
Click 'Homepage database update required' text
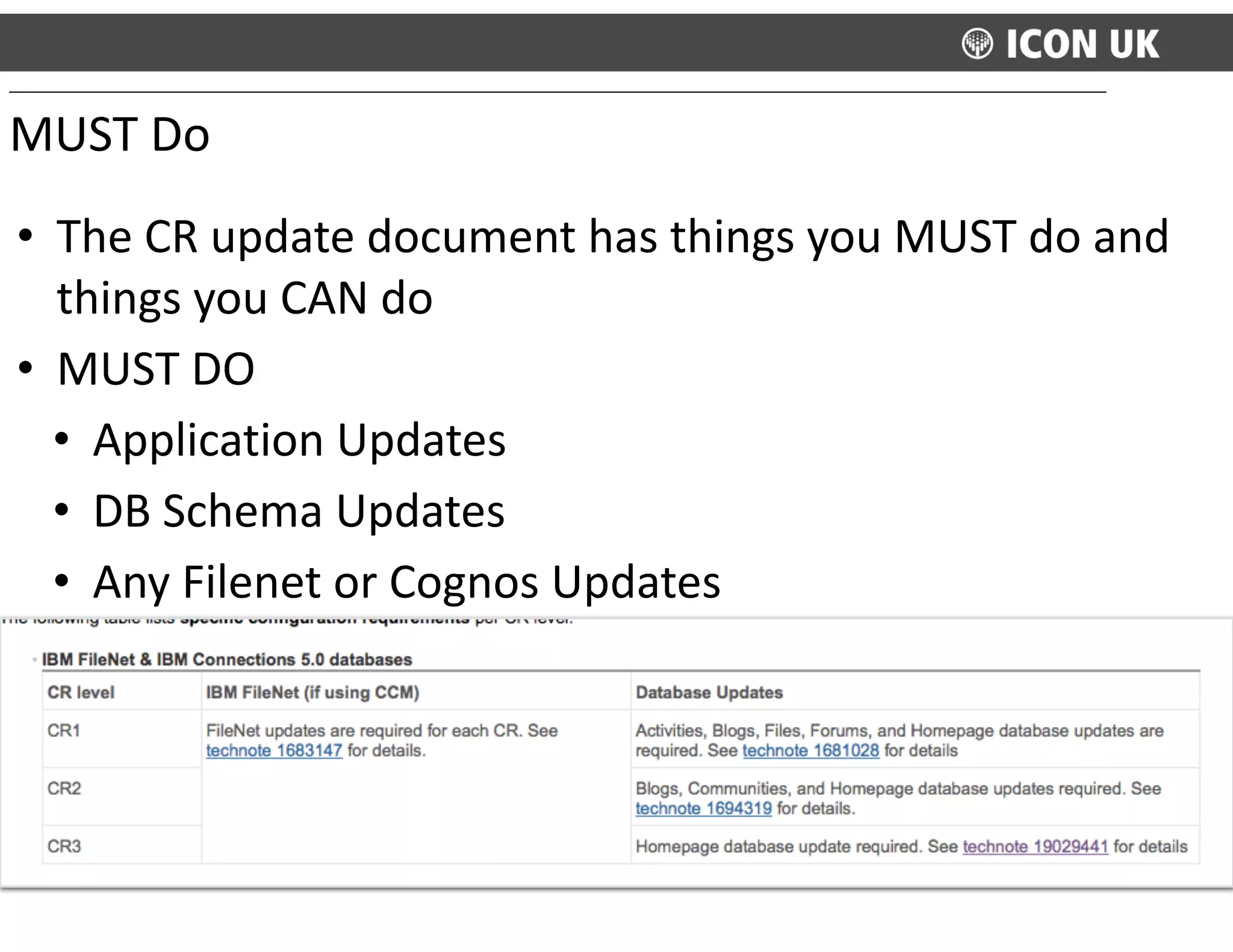[x=777, y=846]
